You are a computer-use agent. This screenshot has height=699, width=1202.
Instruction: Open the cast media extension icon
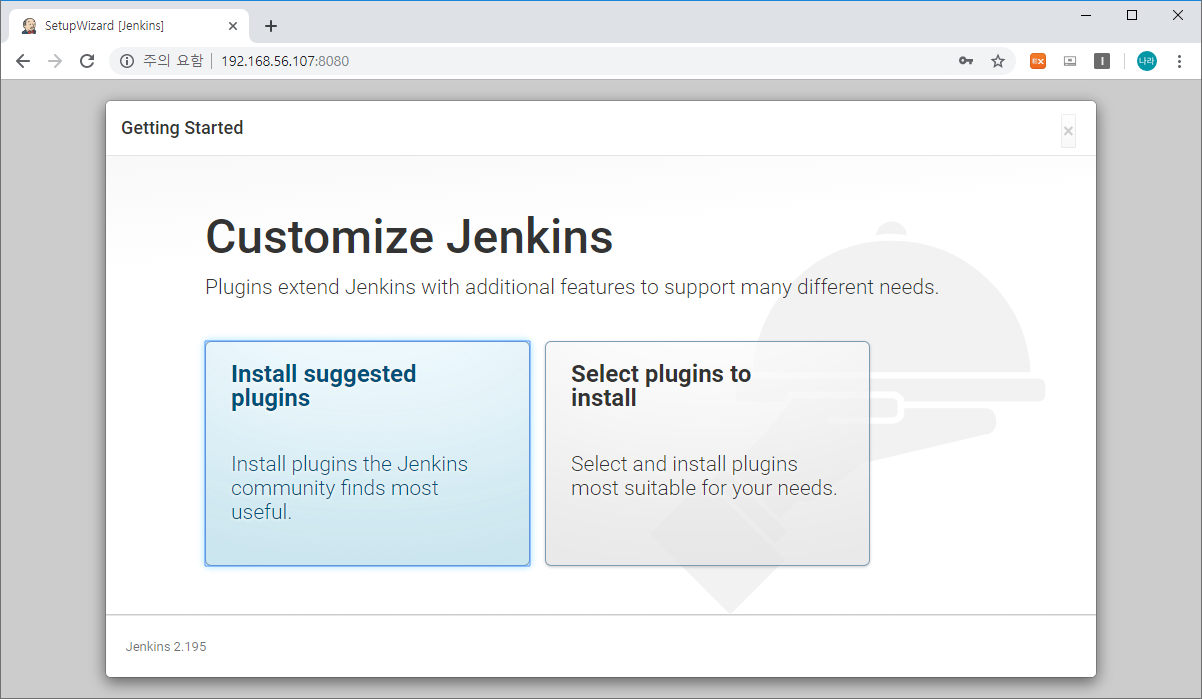coord(1070,61)
